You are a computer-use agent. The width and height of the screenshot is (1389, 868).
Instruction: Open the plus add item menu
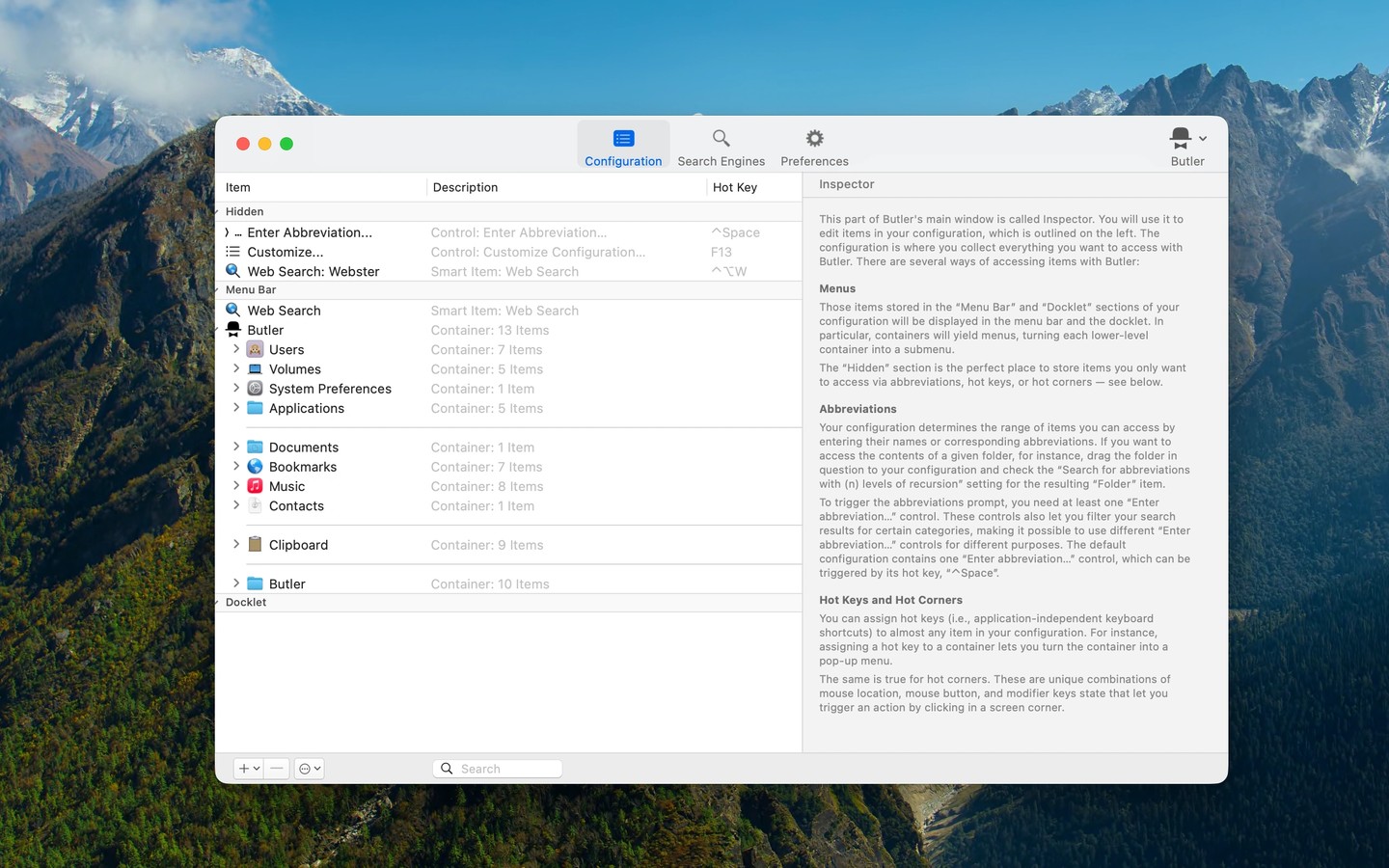pyautogui.click(x=249, y=769)
